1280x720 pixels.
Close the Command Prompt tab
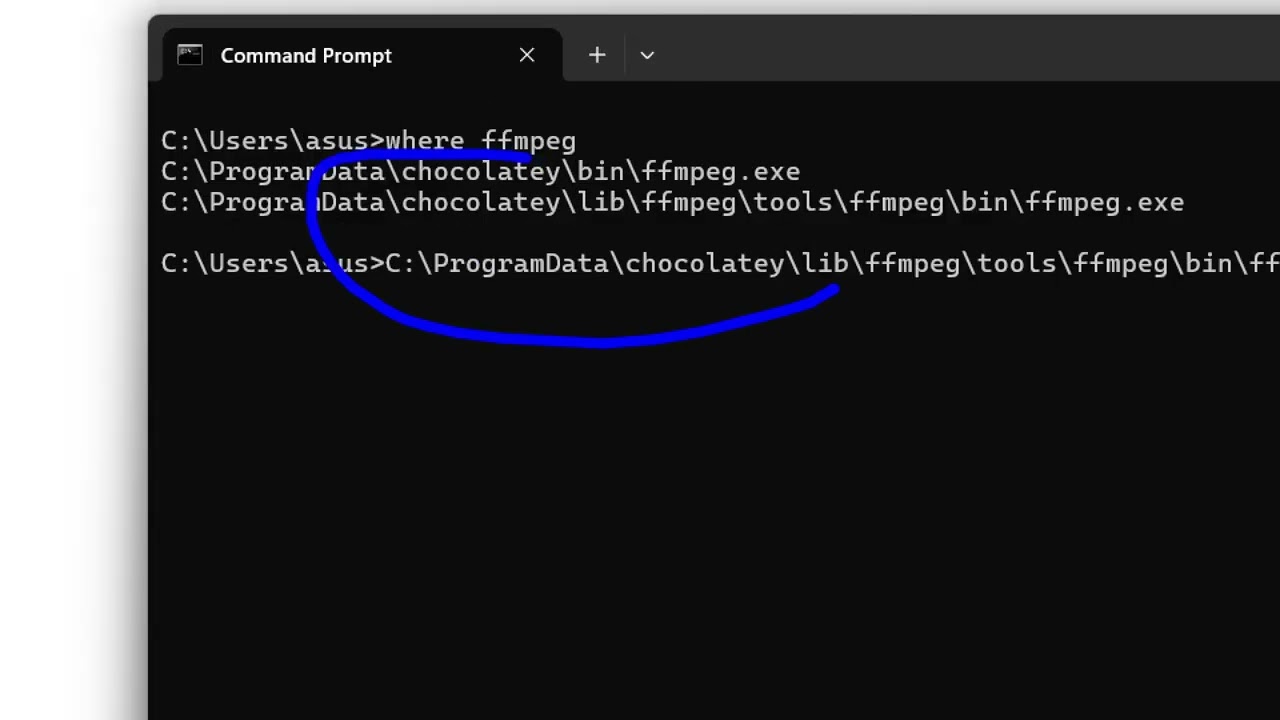pyautogui.click(x=527, y=56)
